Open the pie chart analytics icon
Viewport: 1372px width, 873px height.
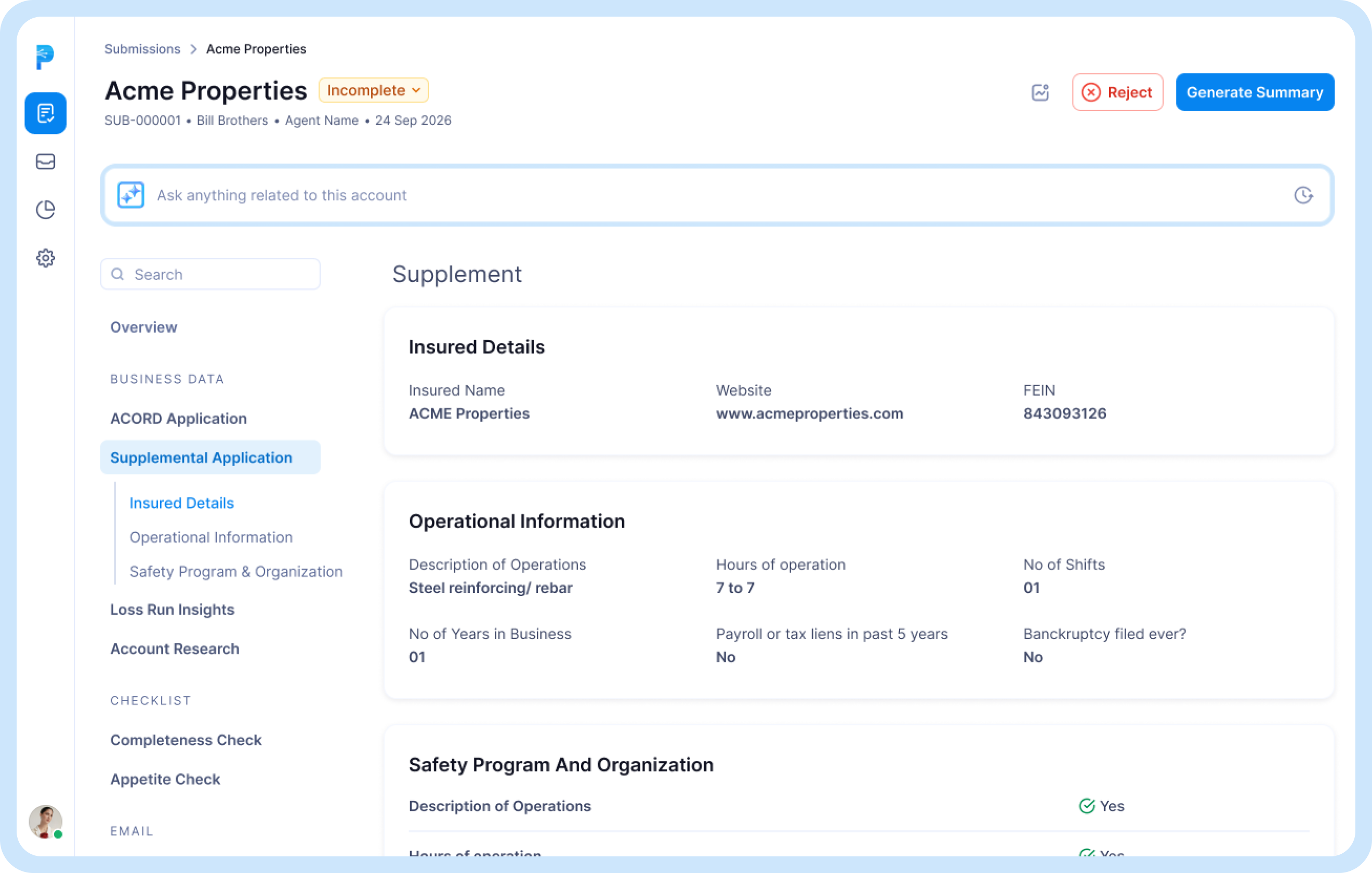pos(46,210)
